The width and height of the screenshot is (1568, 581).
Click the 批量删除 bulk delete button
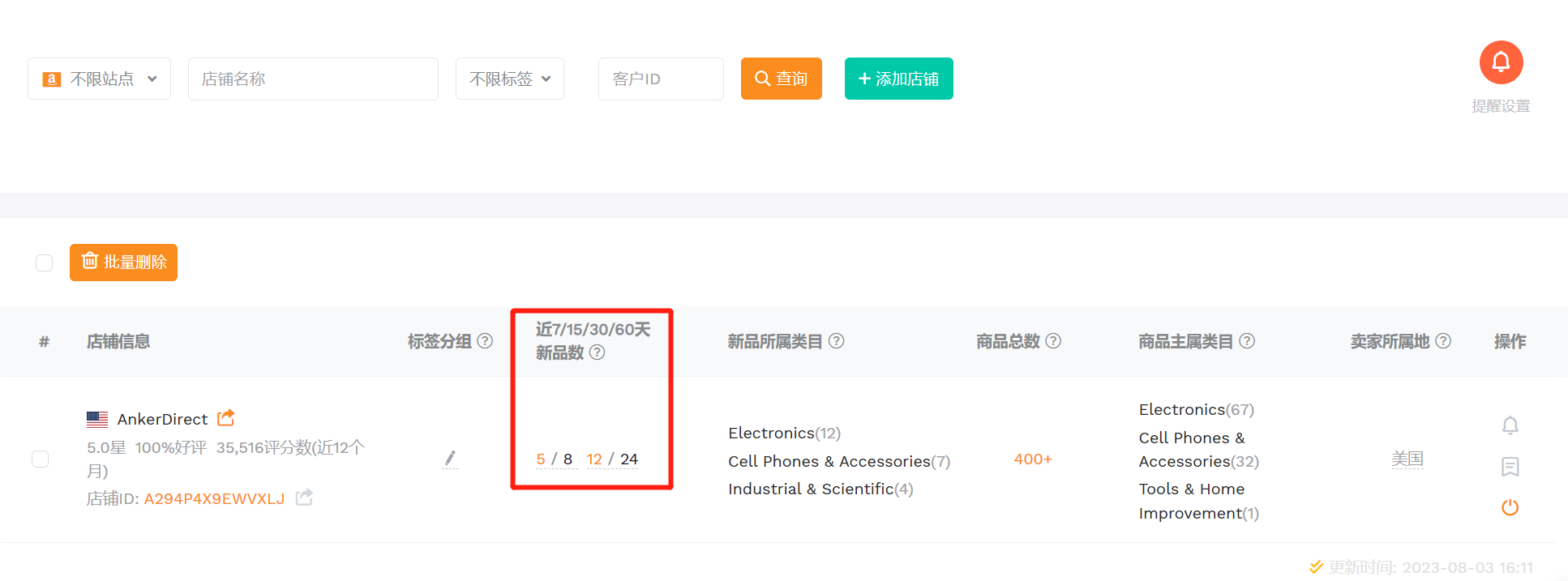(x=123, y=263)
